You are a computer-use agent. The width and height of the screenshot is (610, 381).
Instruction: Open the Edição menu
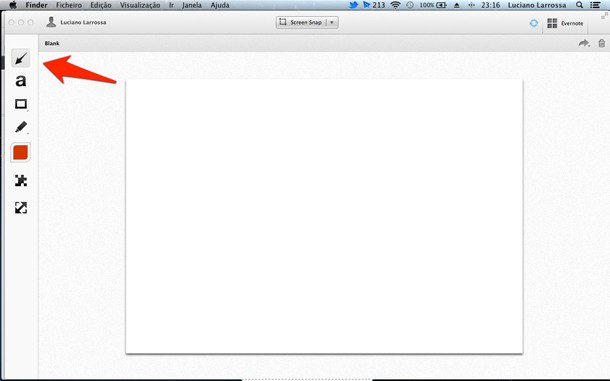pos(101,5)
